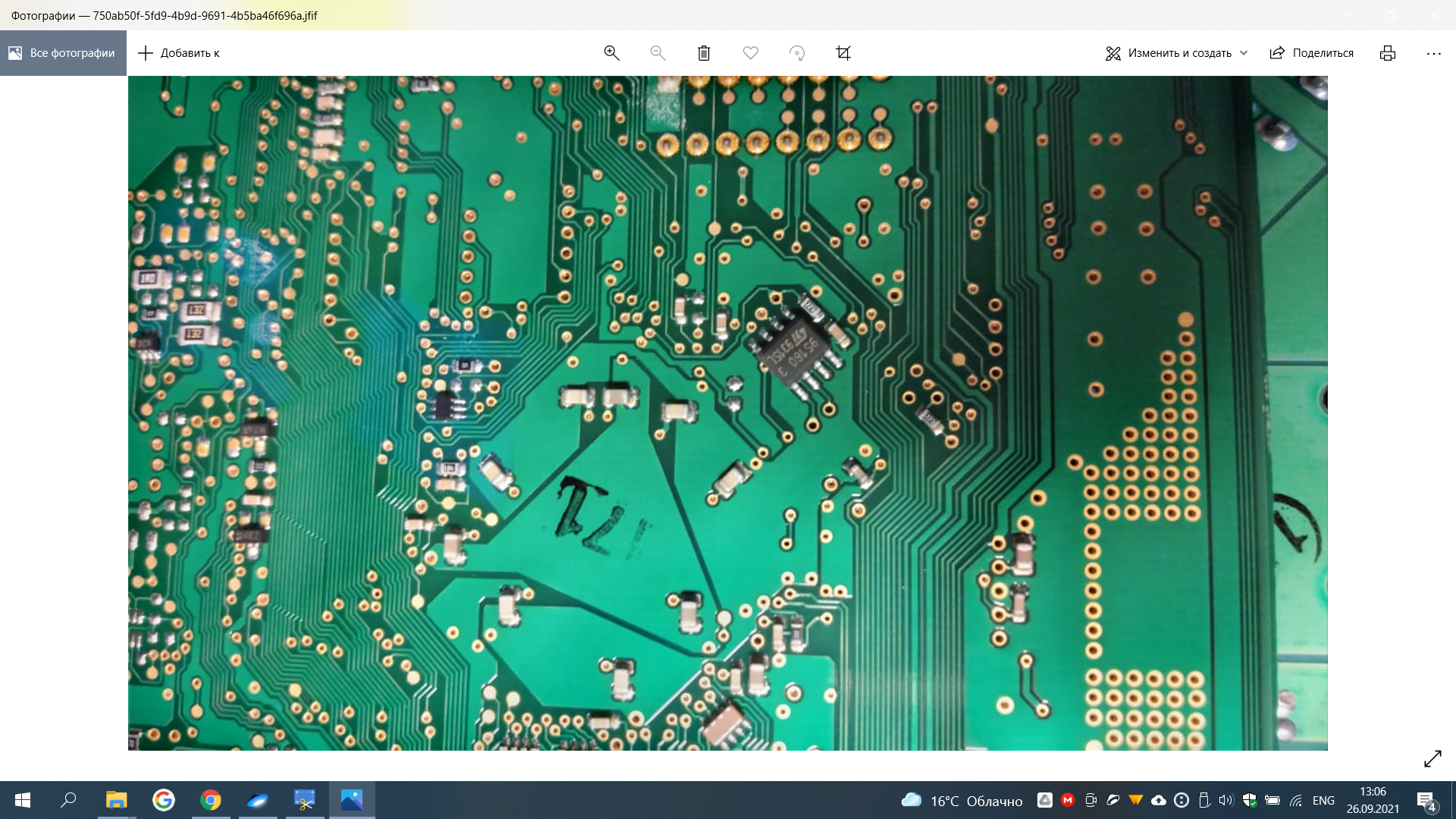Open the weather widget showing 16°C Облачно
The image size is (1456, 819).
pos(962,800)
